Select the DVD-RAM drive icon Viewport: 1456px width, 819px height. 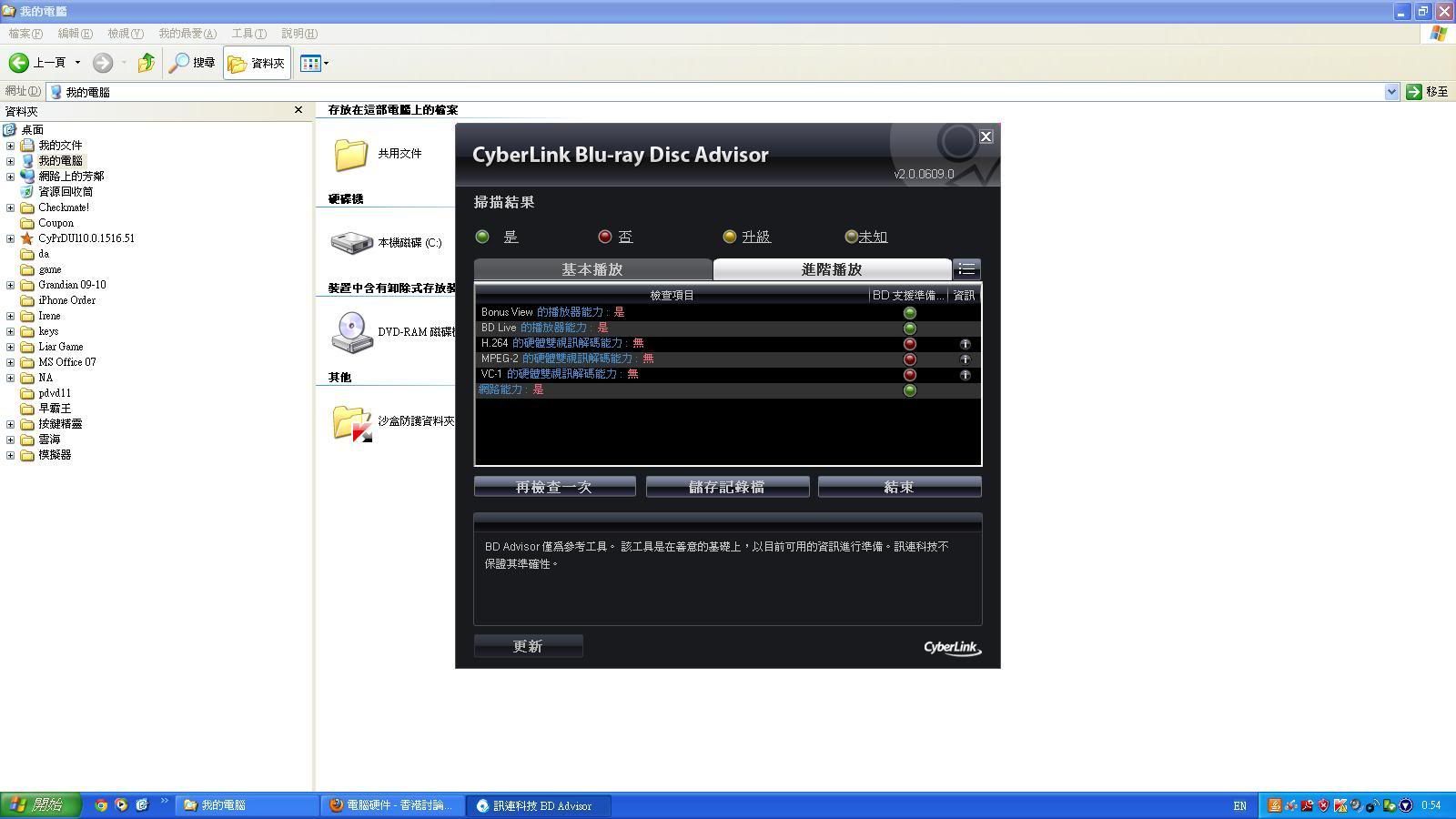[351, 332]
